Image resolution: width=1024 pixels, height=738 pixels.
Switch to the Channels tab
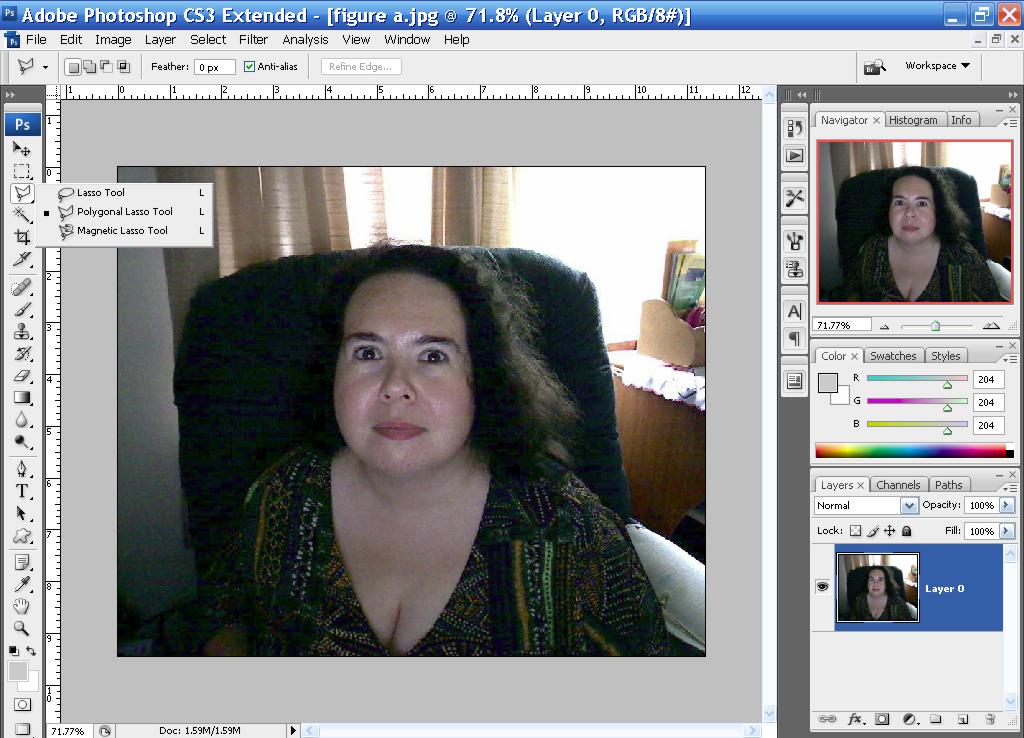pyautogui.click(x=897, y=485)
